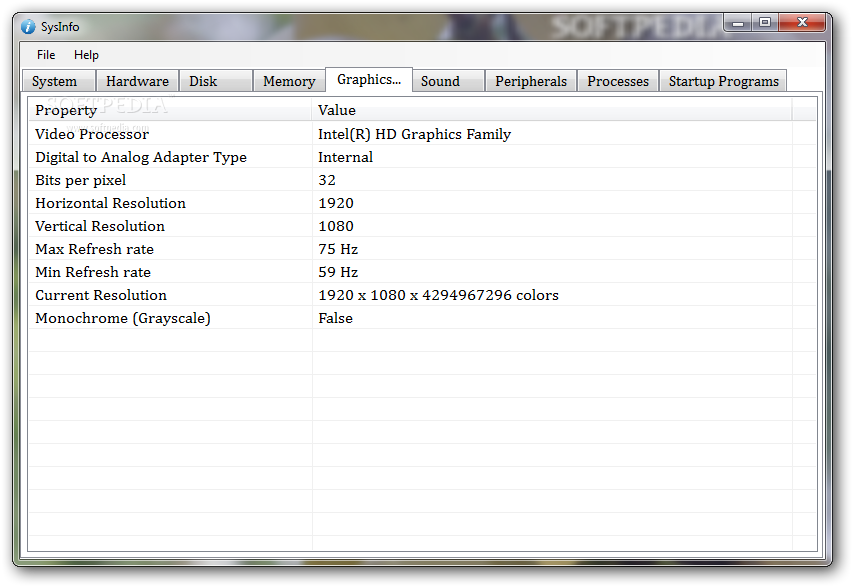Switch to the System tab
Viewport: 853px width, 587px height.
[x=59, y=81]
